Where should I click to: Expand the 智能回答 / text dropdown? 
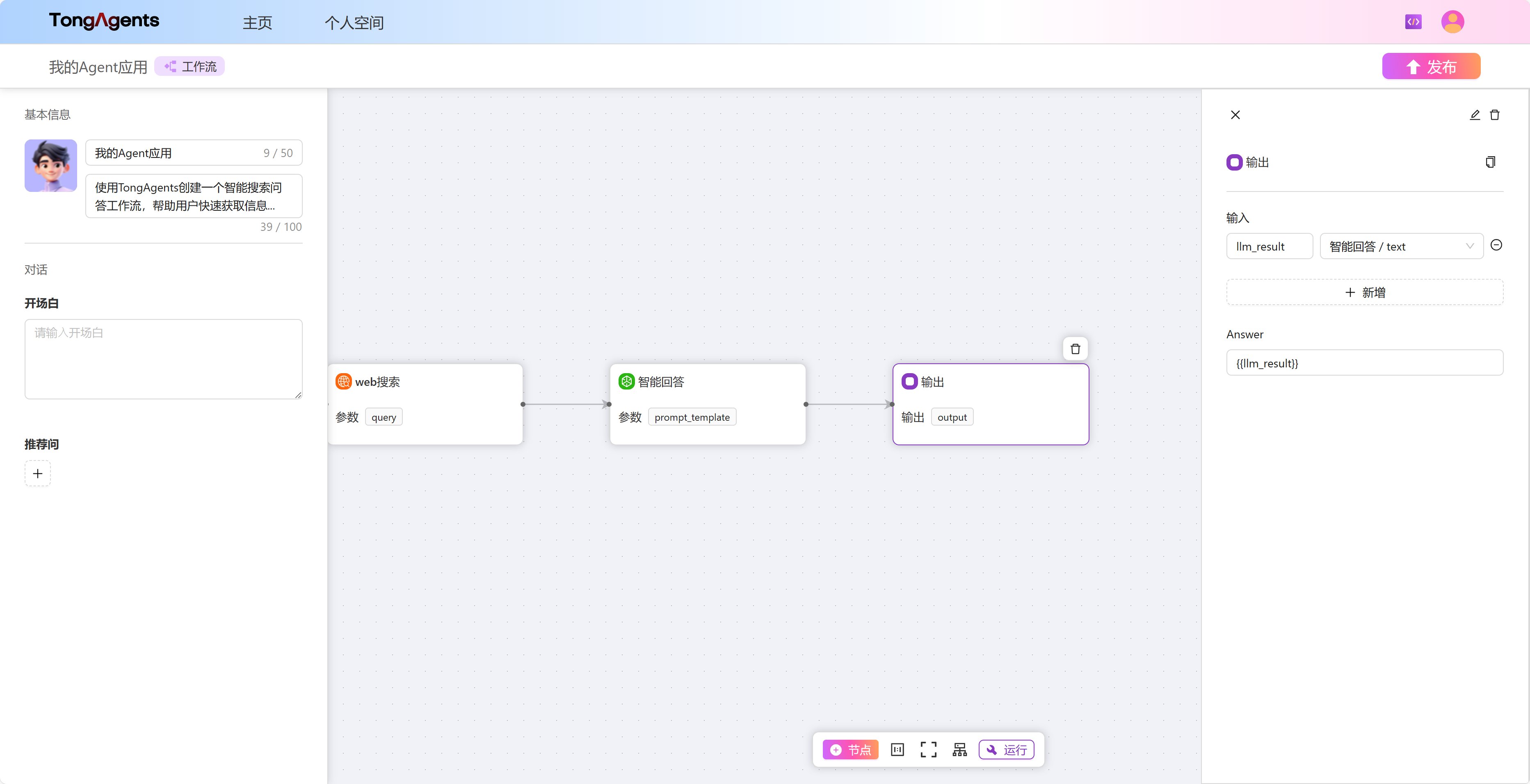[1401, 246]
